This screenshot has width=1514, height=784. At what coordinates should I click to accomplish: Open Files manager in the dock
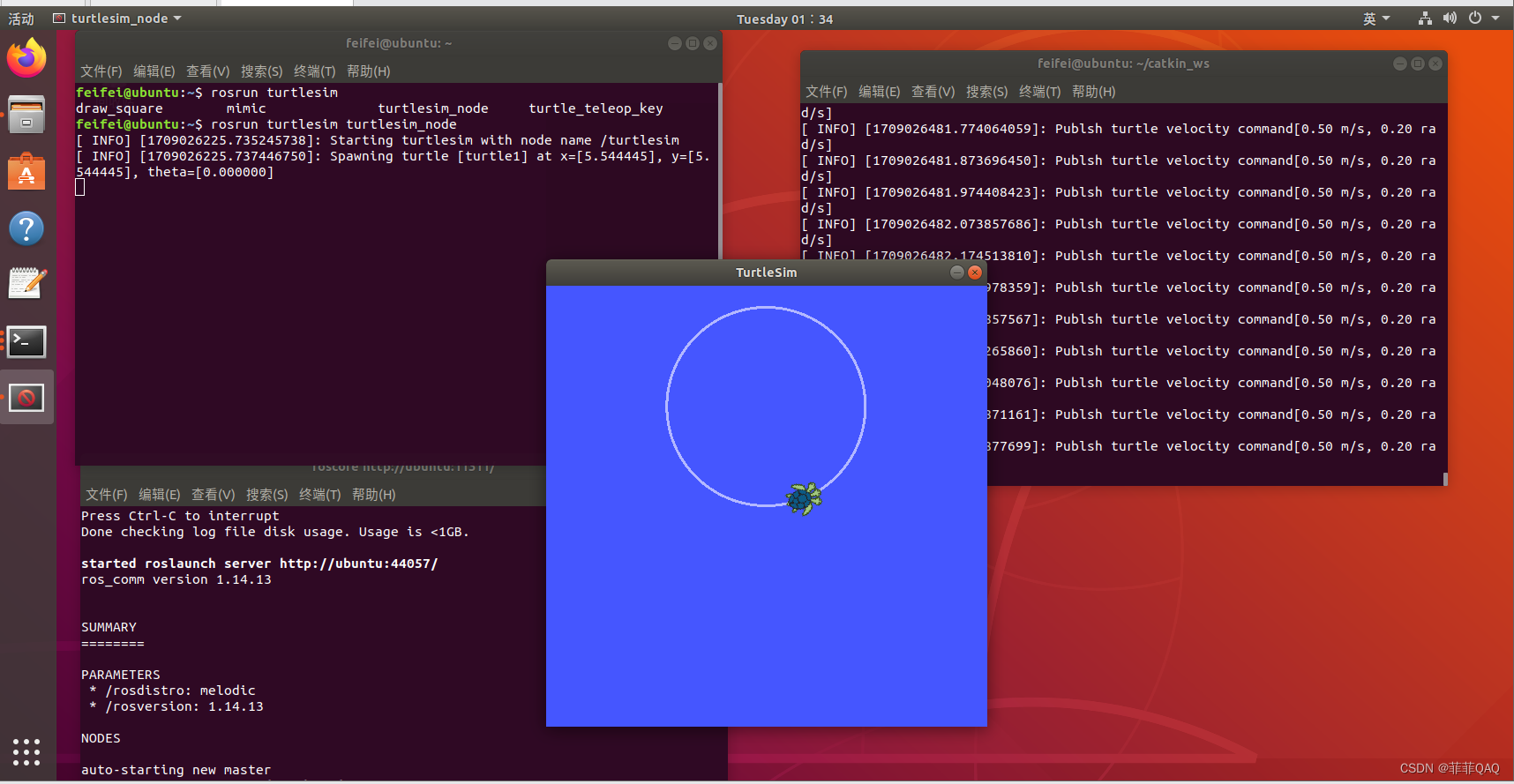click(x=26, y=115)
